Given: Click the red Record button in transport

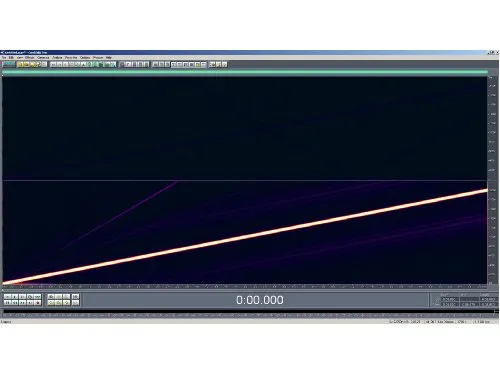Looking at the screenshot, I should pos(38,303).
